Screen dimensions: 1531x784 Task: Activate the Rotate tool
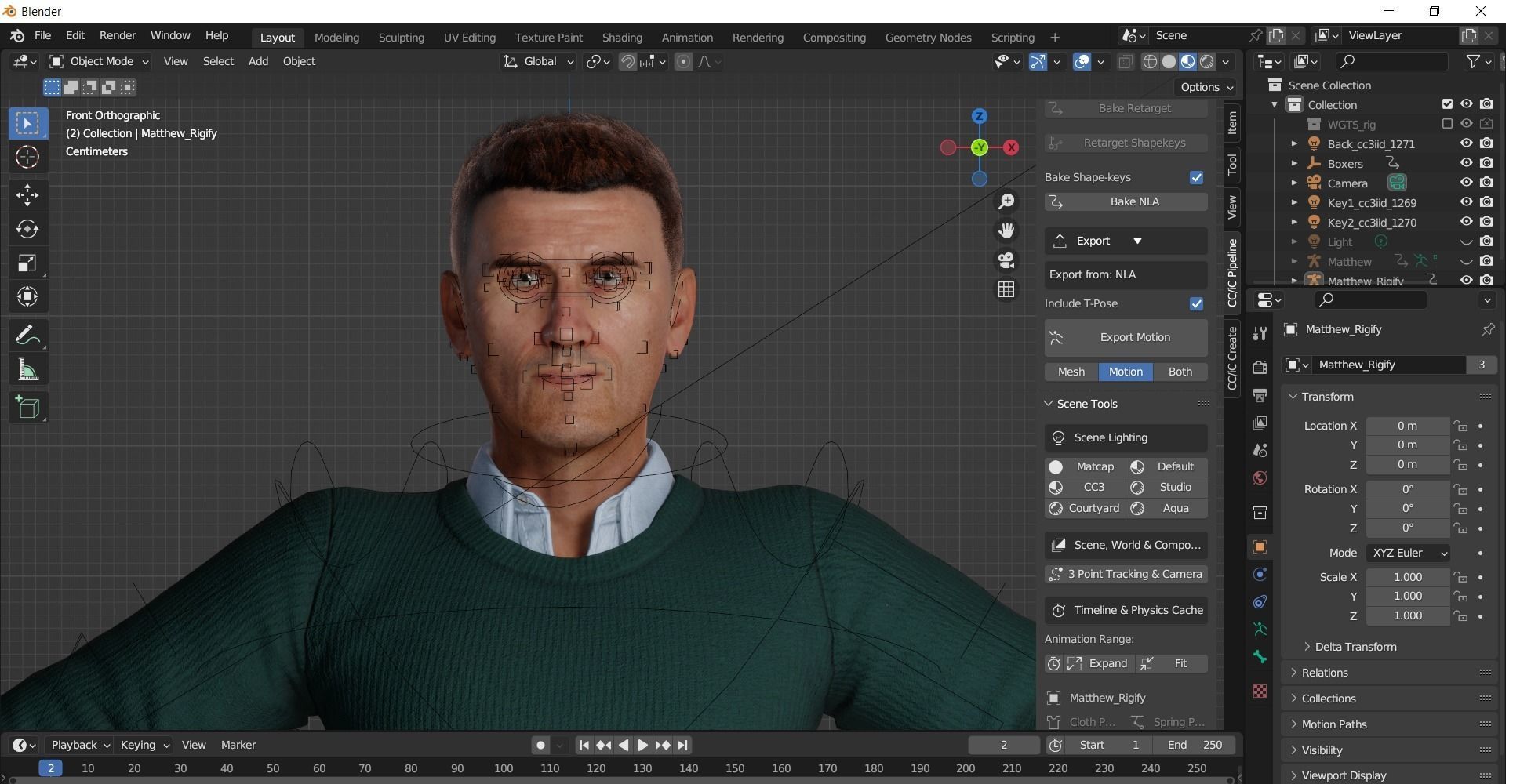(x=27, y=229)
